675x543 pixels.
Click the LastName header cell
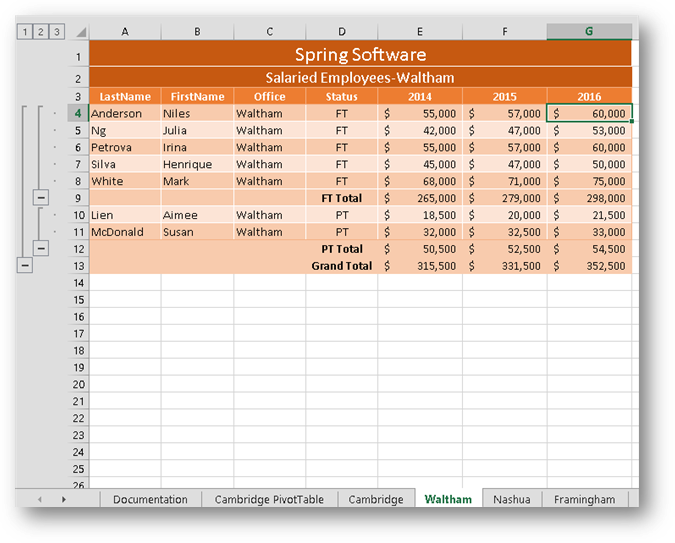coord(125,96)
